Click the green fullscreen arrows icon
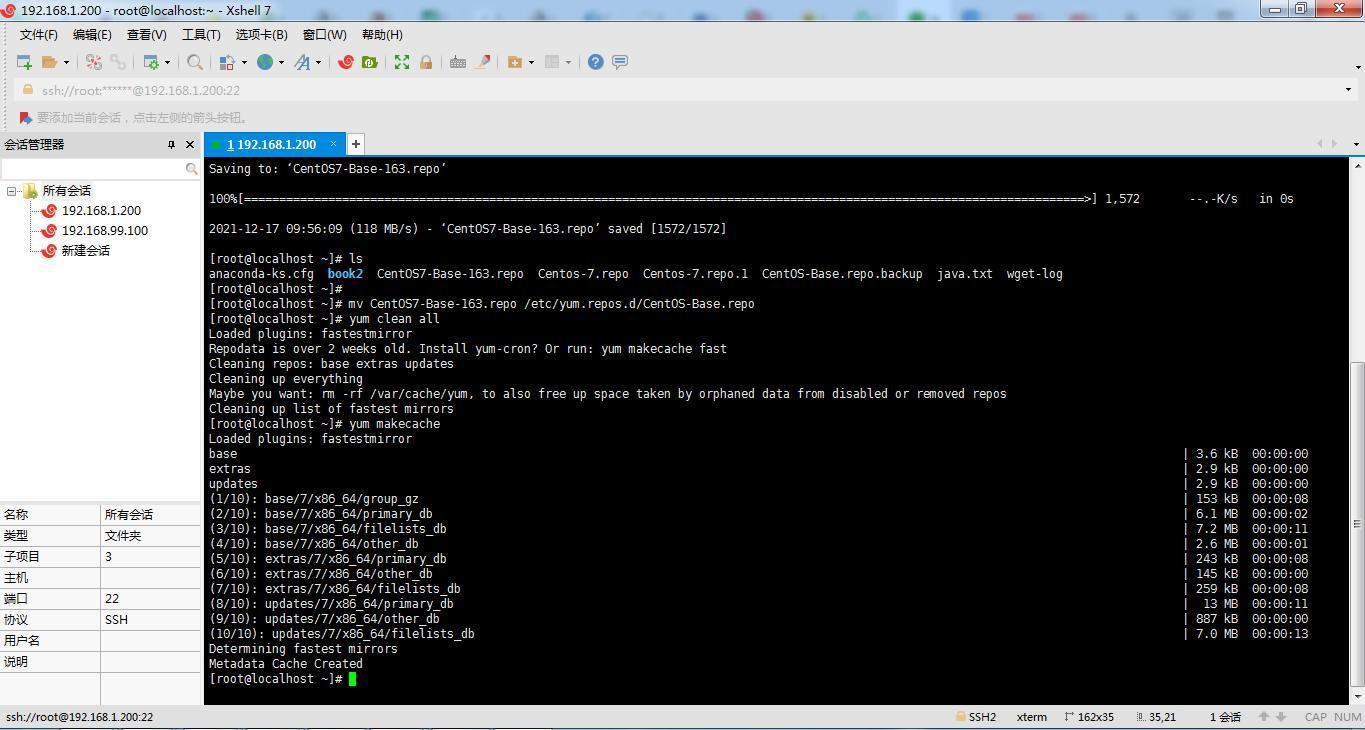The image size is (1365, 730). point(402,62)
